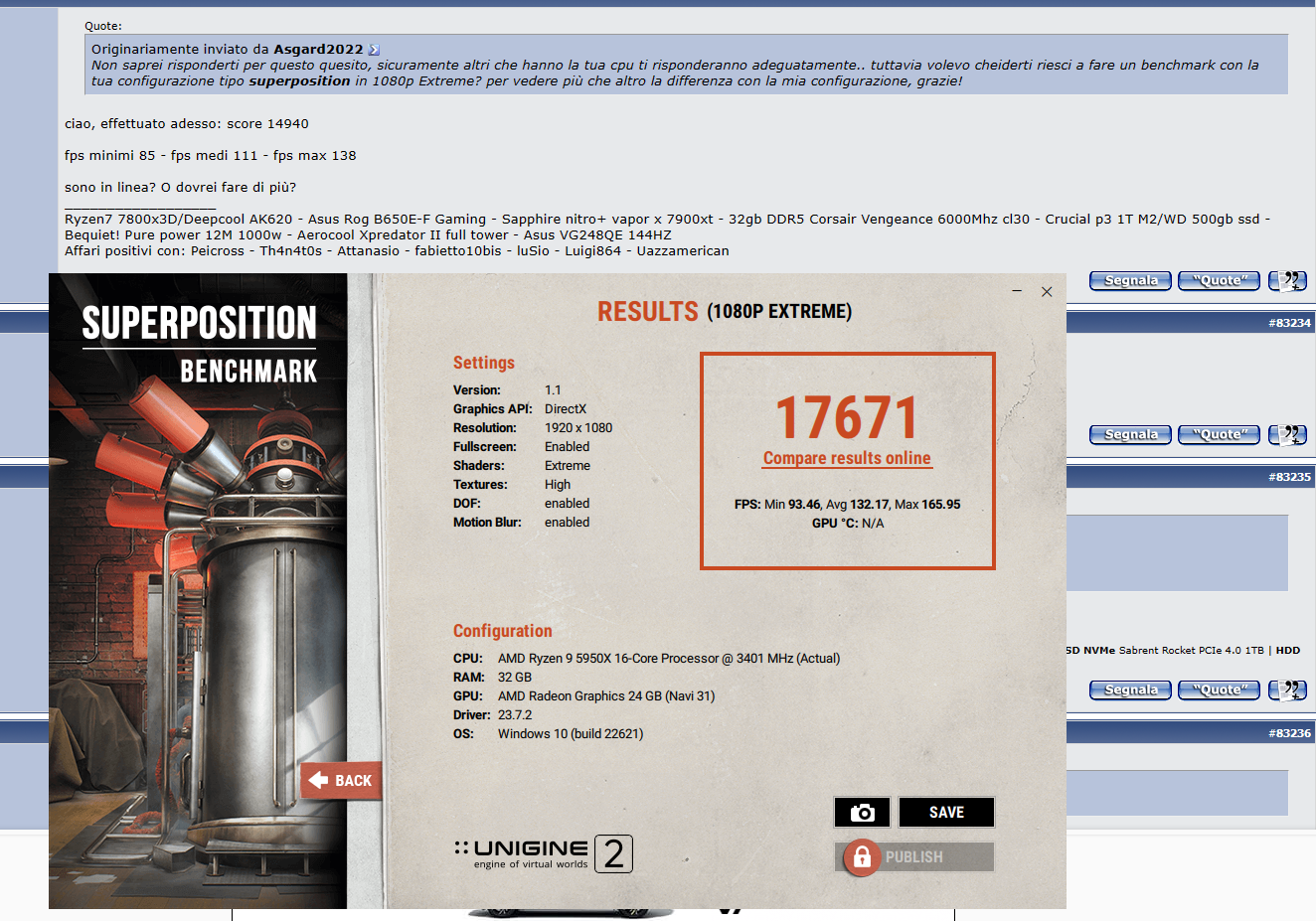1316x921 pixels.
Task: Go back with the BACK arrow button
Action: pos(341,781)
